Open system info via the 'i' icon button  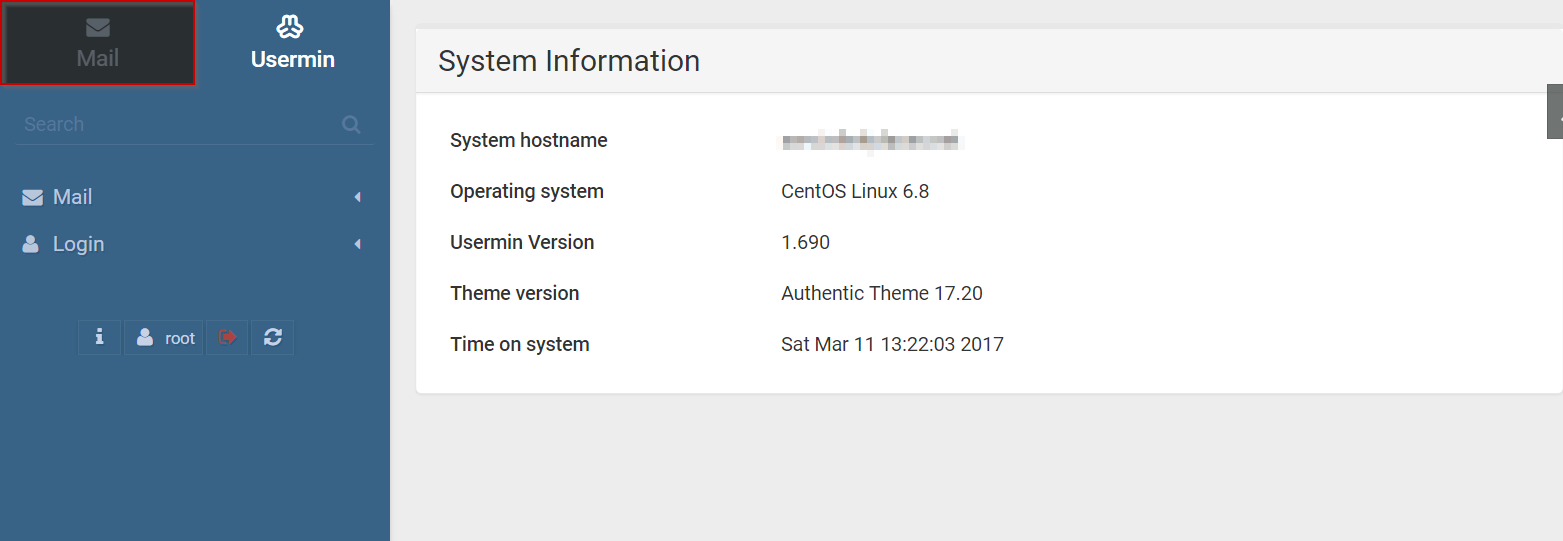[x=99, y=338]
